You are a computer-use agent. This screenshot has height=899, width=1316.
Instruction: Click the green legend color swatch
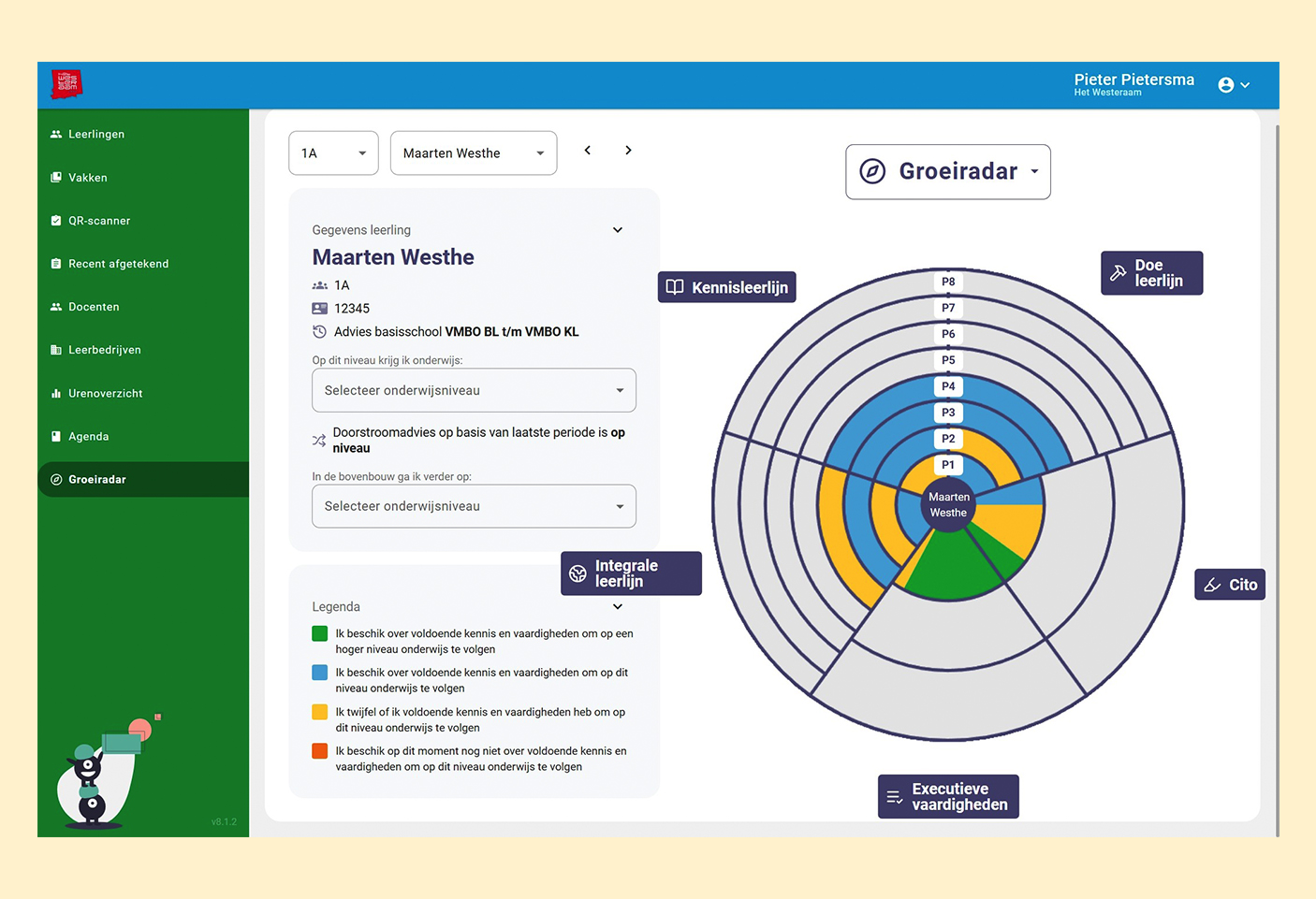point(320,634)
